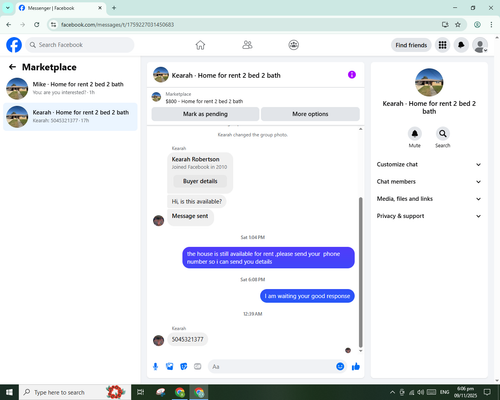500x400 pixels.
Task: Click the 'I am waiting your good response' message
Action: pyautogui.click(x=307, y=296)
